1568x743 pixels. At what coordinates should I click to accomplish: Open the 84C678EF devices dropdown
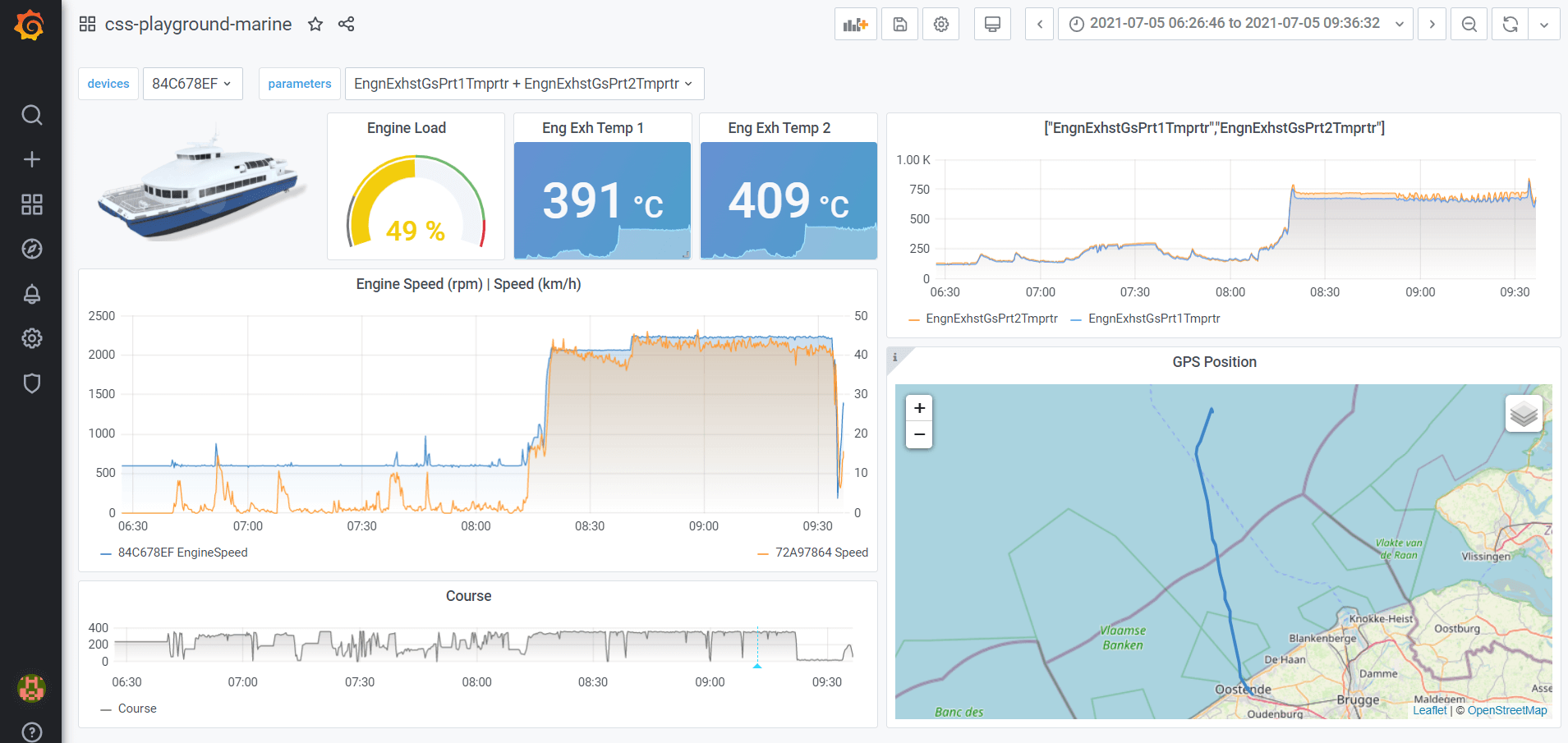[192, 83]
